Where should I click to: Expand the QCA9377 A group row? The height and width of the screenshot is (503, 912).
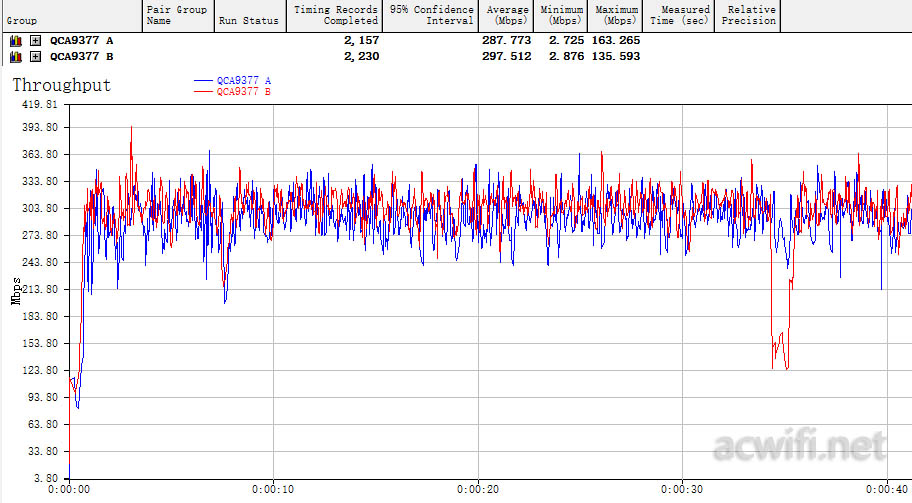coord(35,41)
